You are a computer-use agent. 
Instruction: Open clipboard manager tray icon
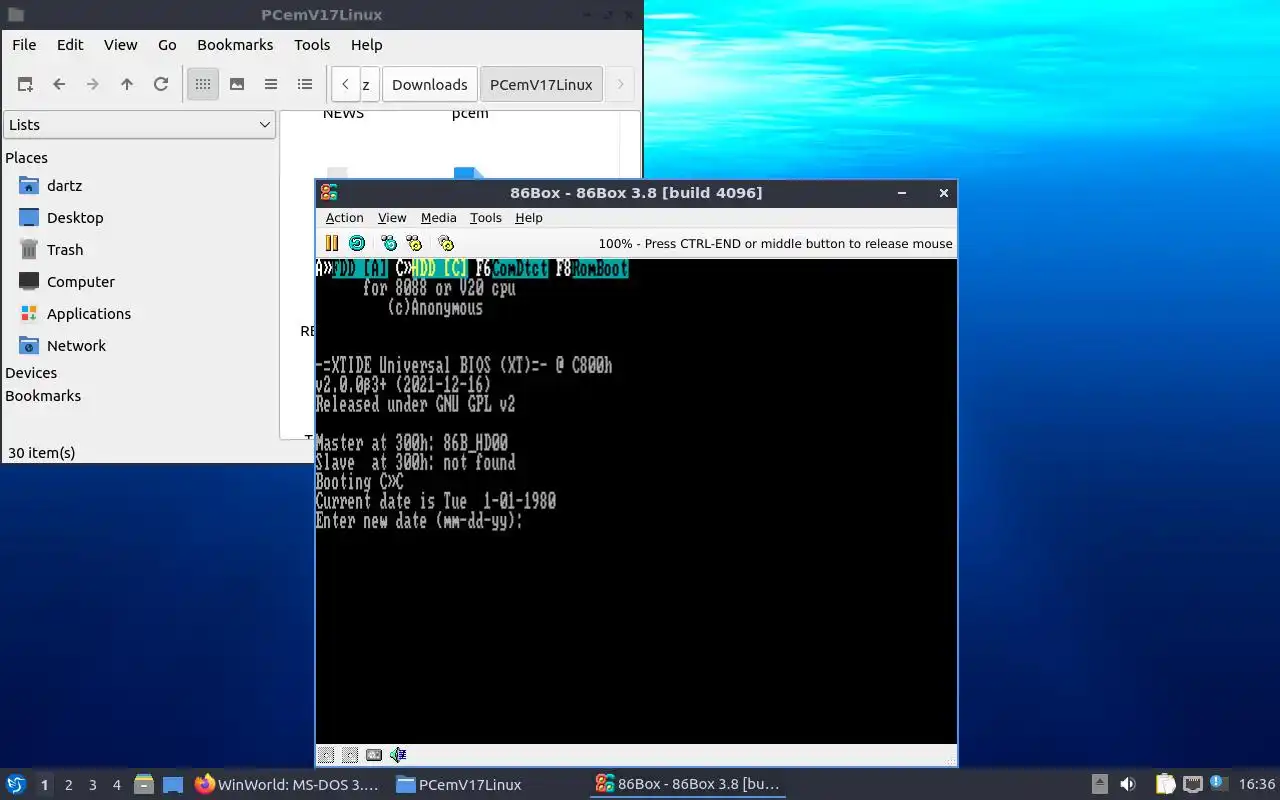tap(1165, 785)
